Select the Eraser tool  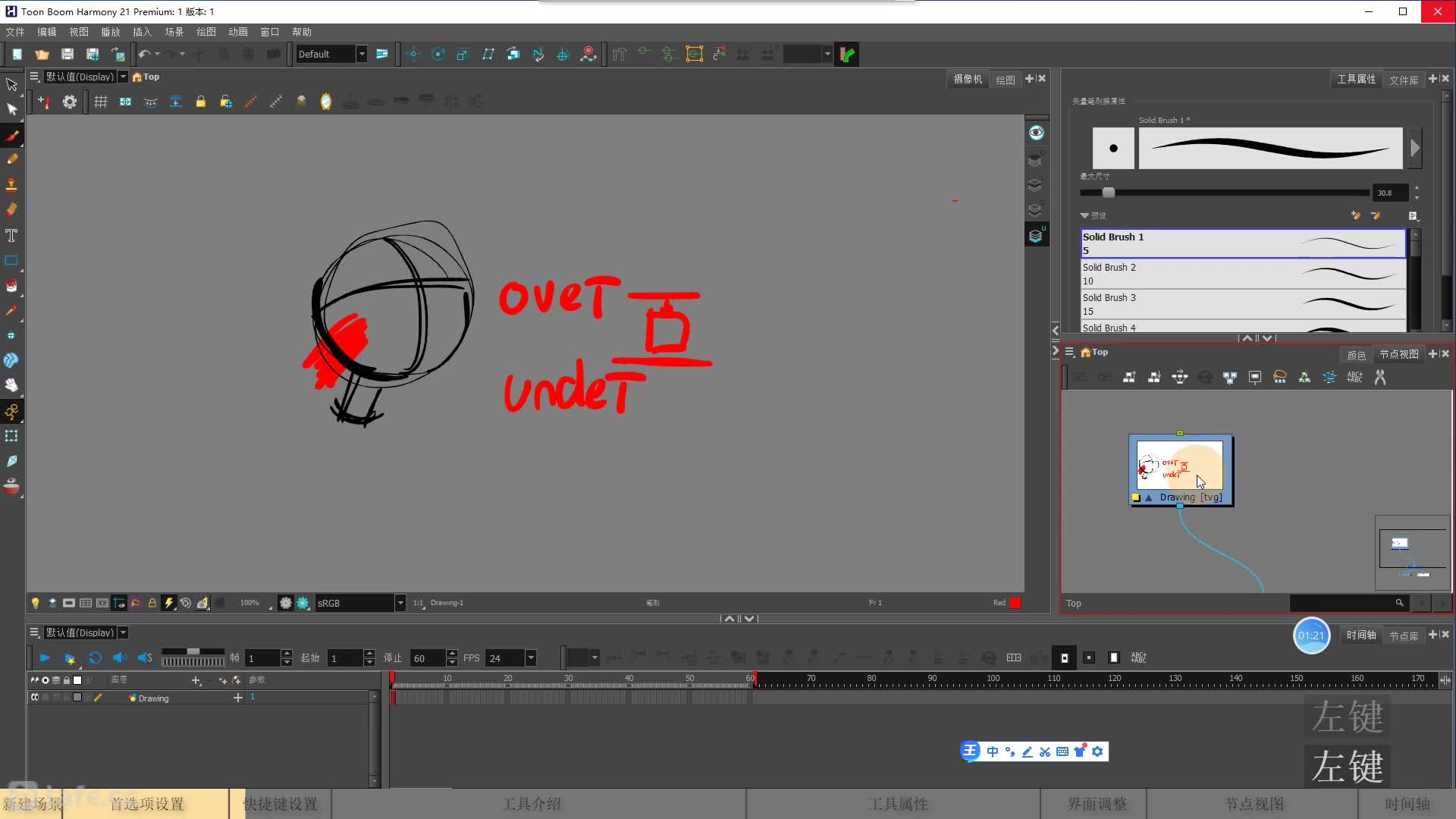[11, 209]
